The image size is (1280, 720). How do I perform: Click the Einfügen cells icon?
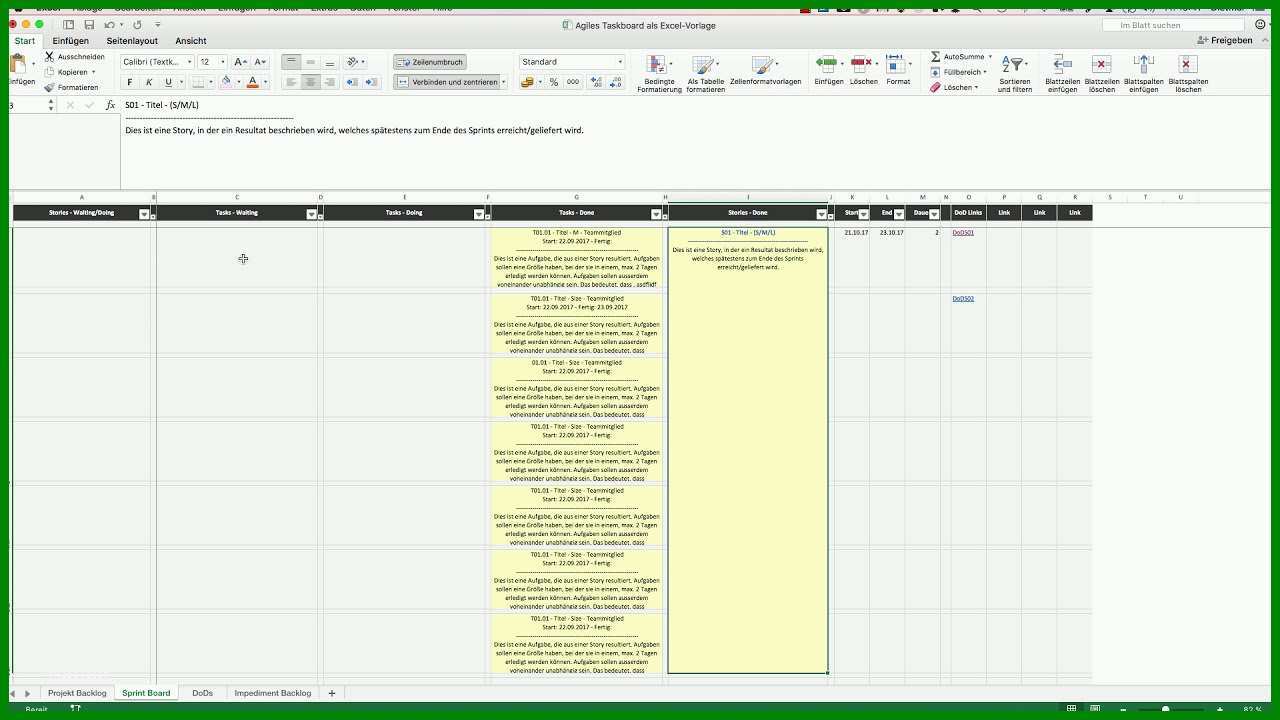(827, 64)
